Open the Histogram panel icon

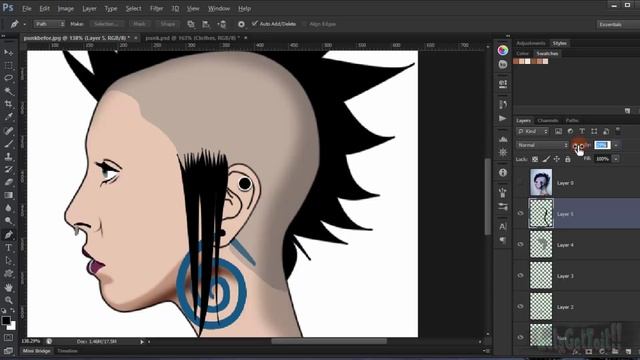[503, 139]
